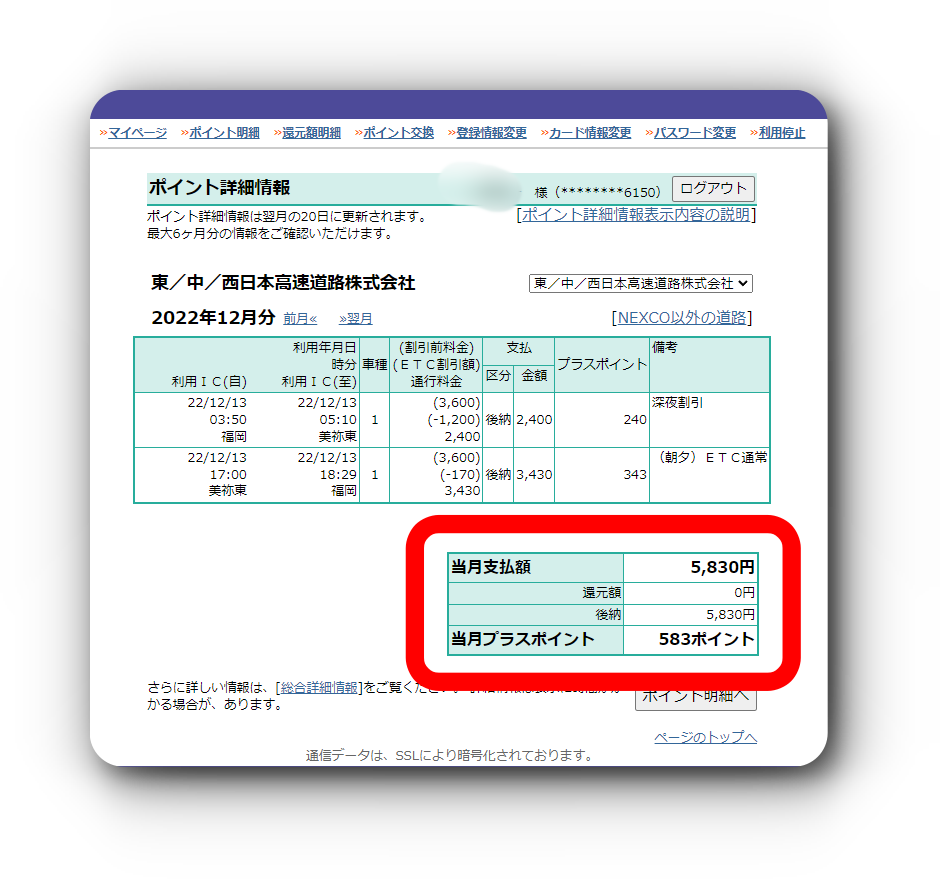Click the 583ポイント monthly plus points value

click(x=706, y=639)
